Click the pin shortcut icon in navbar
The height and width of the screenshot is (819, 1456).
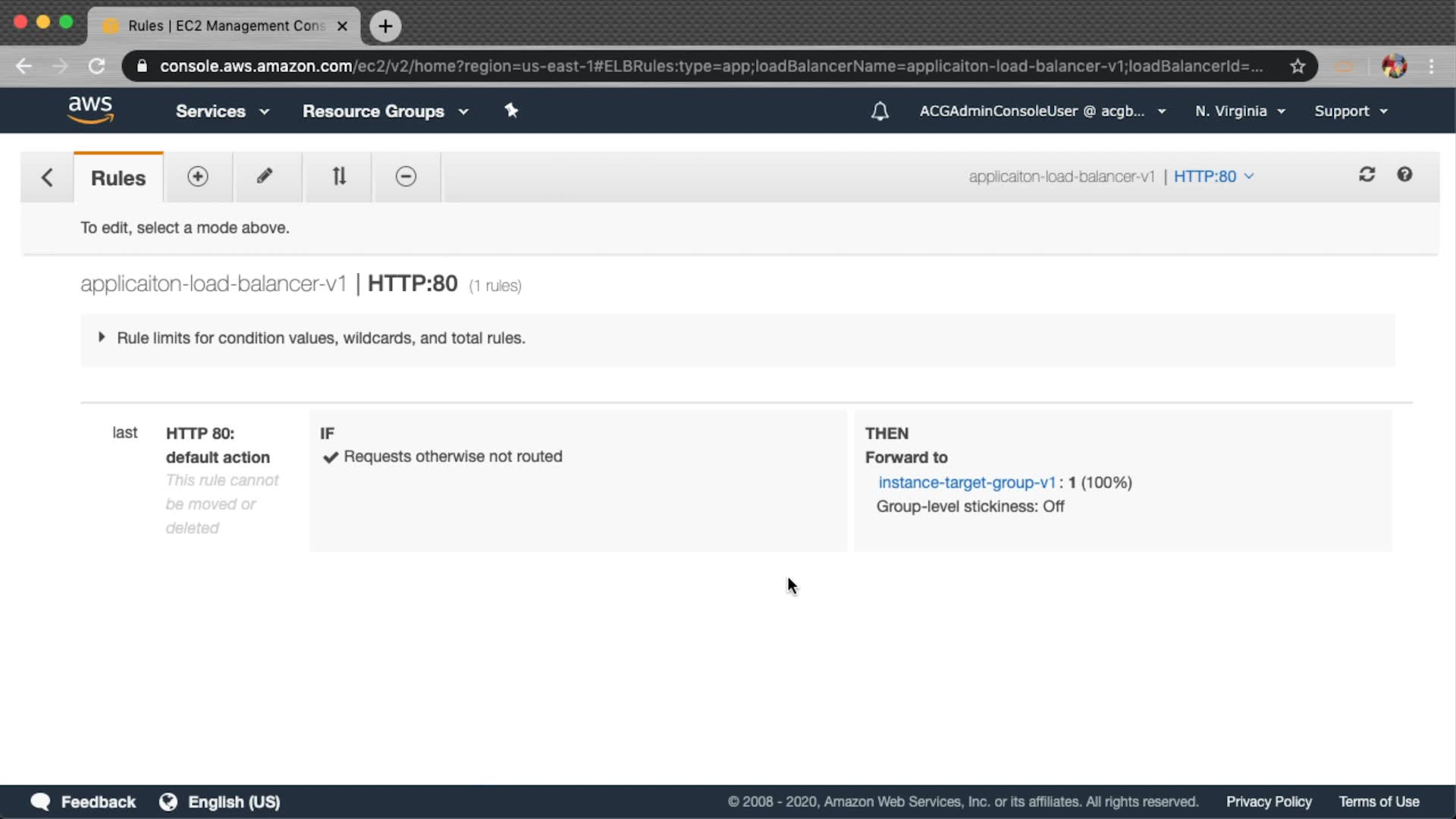click(x=511, y=111)
